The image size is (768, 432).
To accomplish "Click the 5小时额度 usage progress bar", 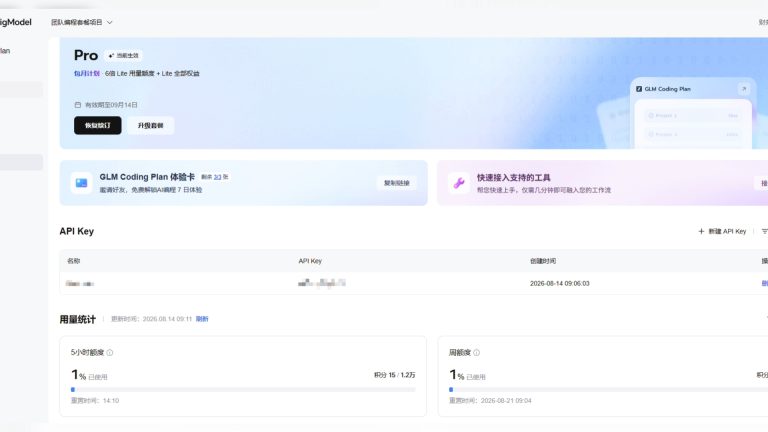I will tap(243, 390).
